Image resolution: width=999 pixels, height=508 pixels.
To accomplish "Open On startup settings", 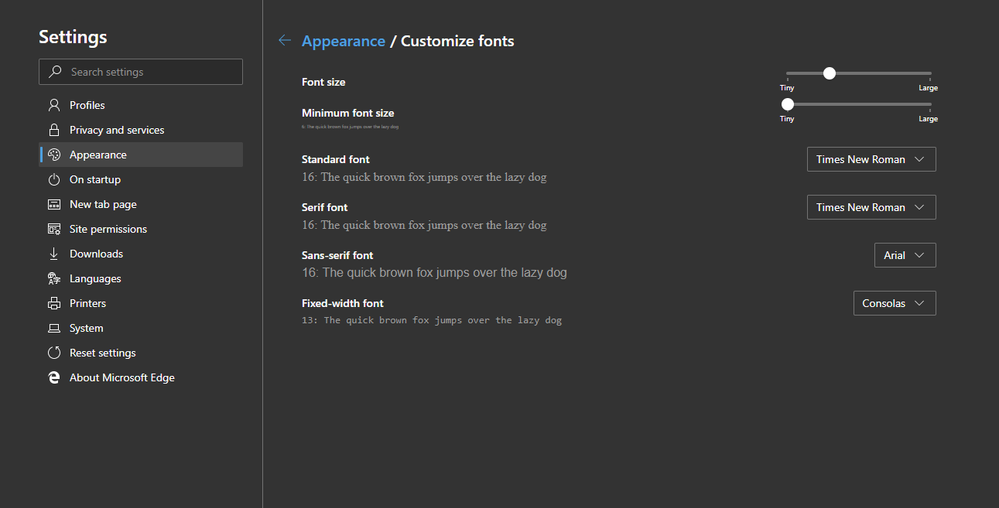I will pyautogui.click(x=141, y=180).
